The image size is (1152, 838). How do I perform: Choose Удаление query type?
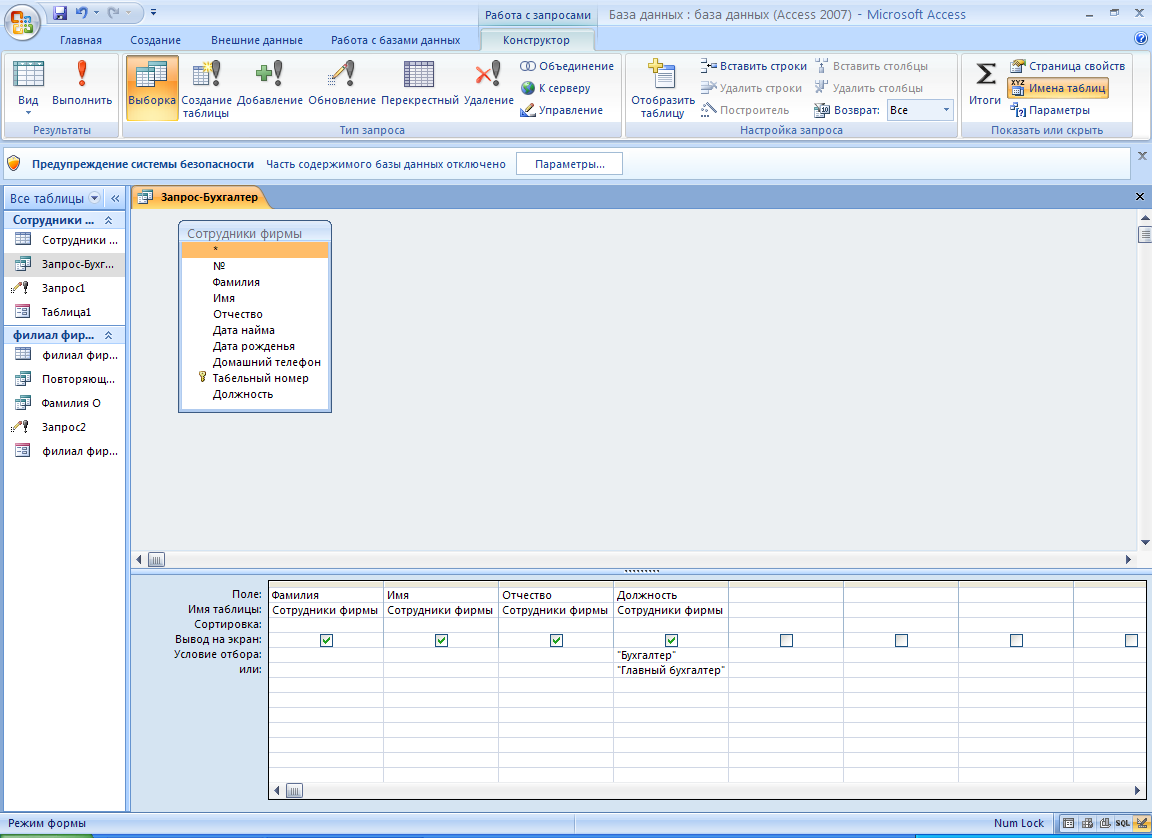(x=489, y=85)
